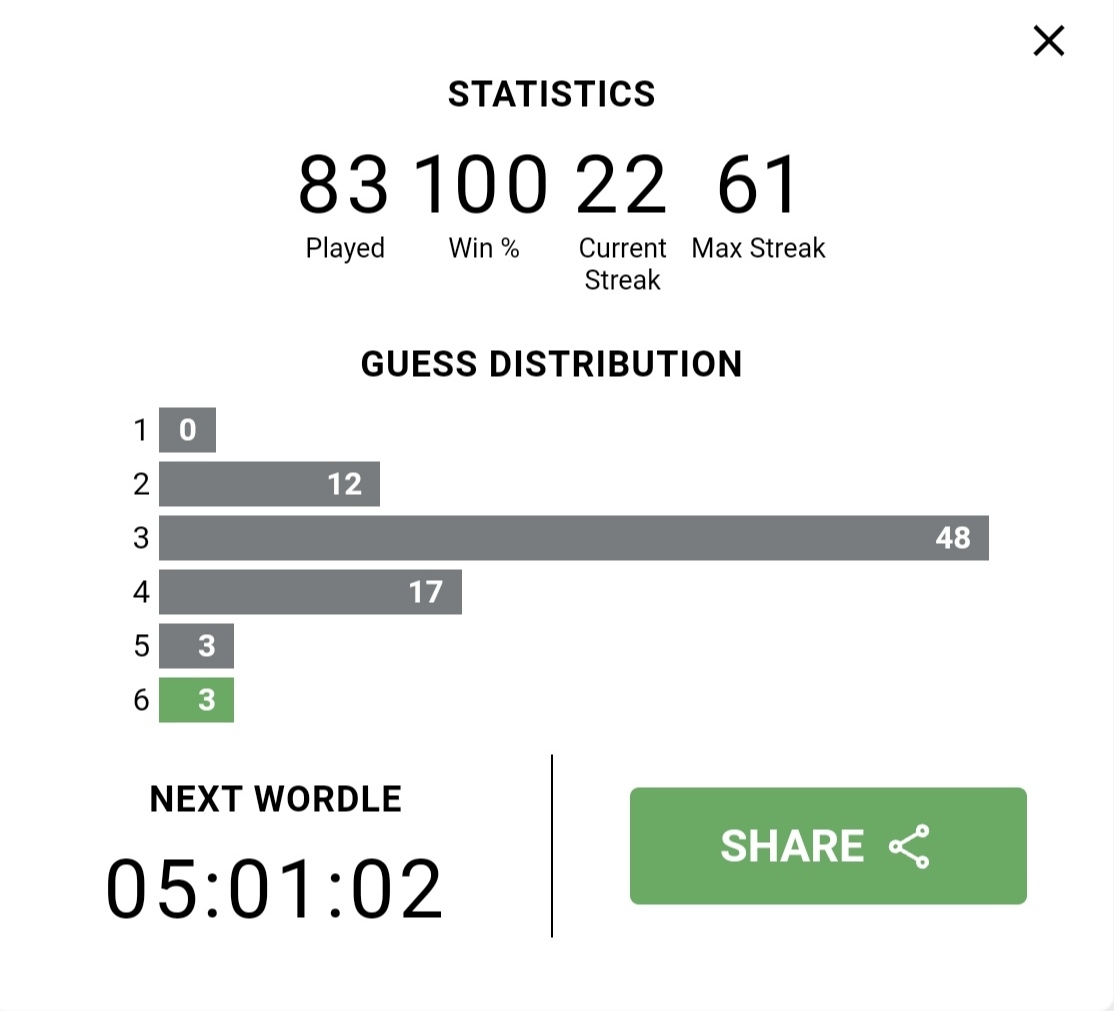Click the Current Streak value 22
1114x1011 pixels.
(621, 185)
